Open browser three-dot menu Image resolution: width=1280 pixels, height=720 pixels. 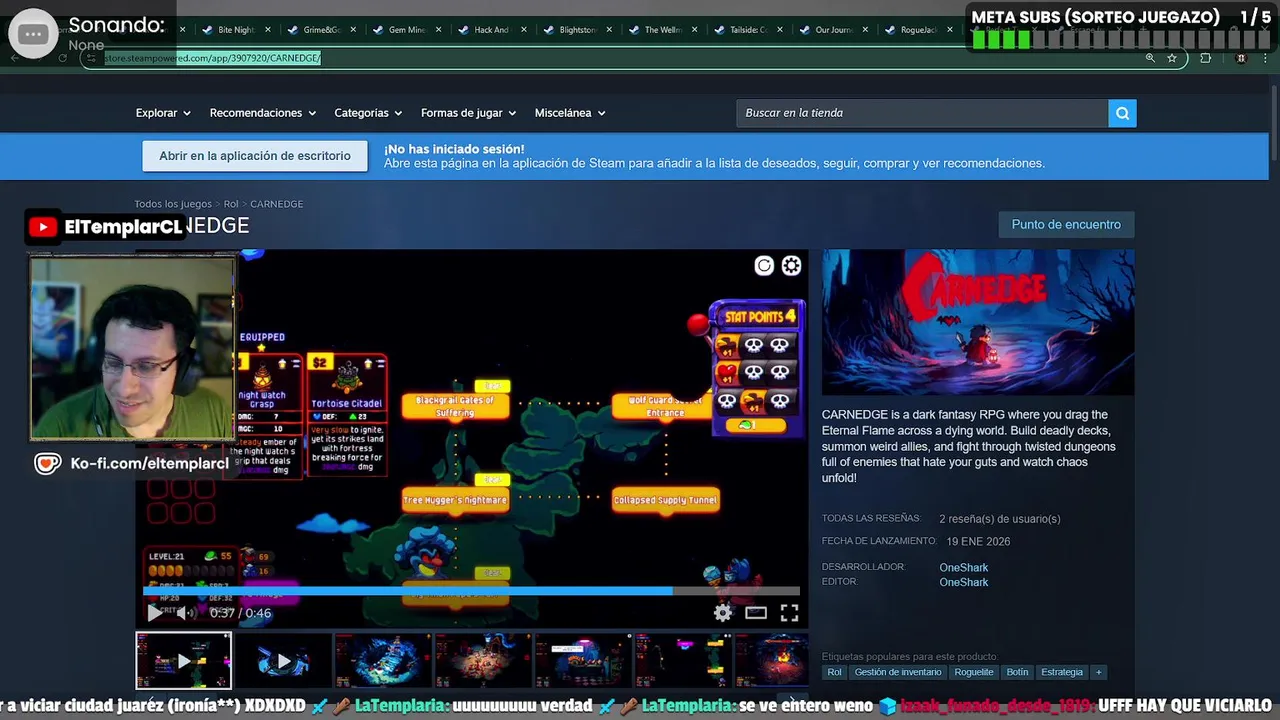[1267, 58]
